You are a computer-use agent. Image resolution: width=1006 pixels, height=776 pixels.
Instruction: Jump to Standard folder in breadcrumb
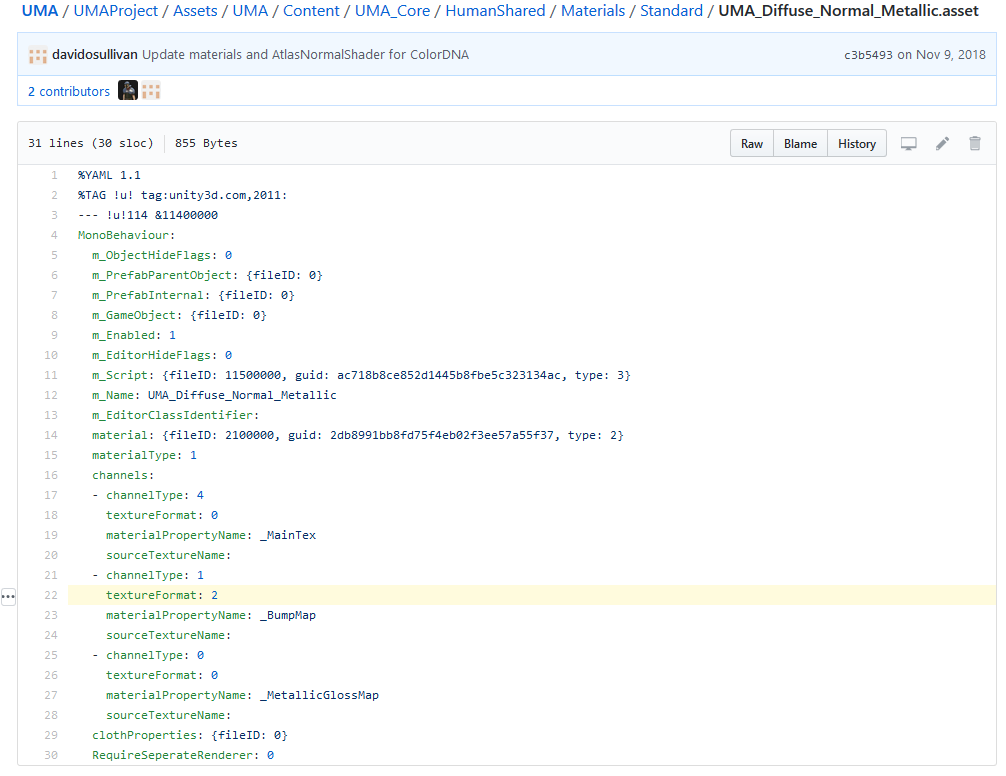pyautogui.click(x=671, y=11)
